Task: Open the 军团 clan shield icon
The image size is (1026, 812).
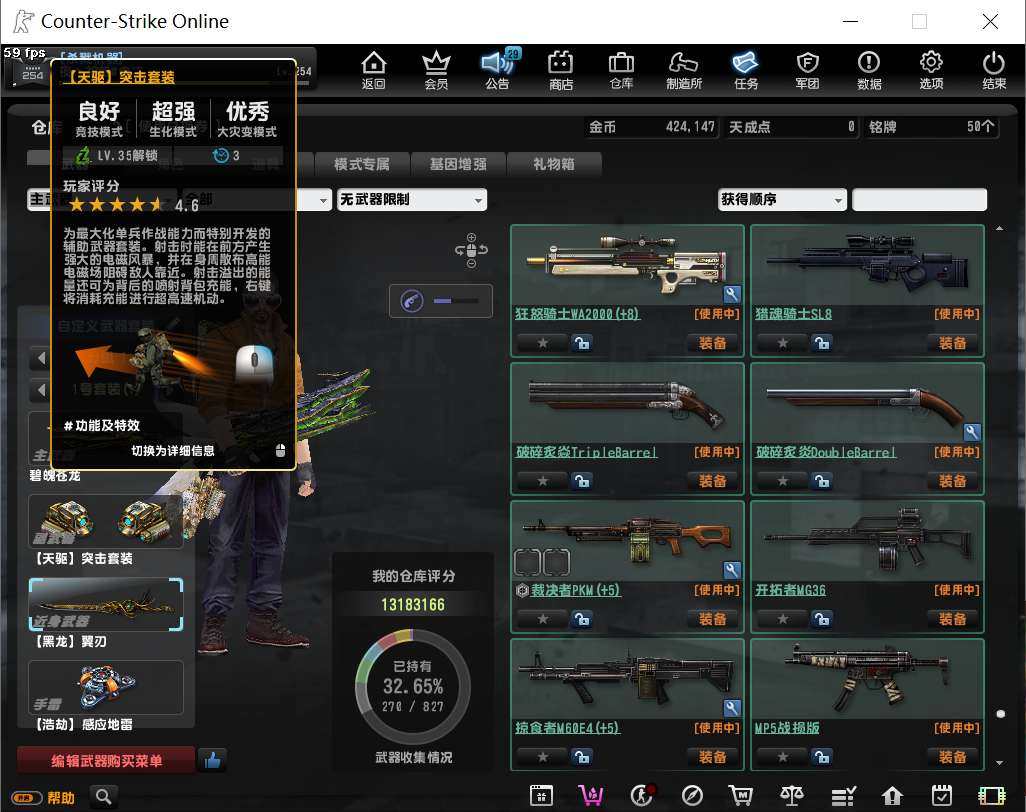Action: tap(807, 70)
